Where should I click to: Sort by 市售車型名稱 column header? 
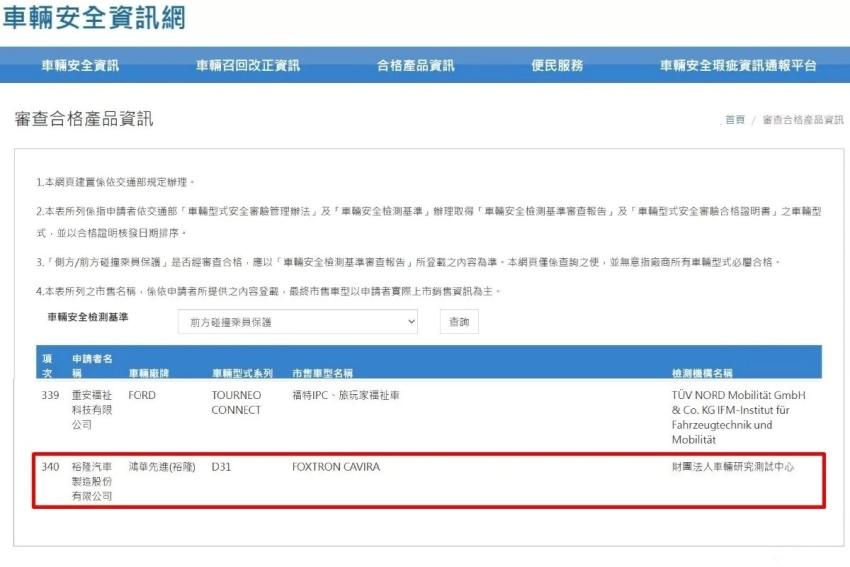(323, 373)
